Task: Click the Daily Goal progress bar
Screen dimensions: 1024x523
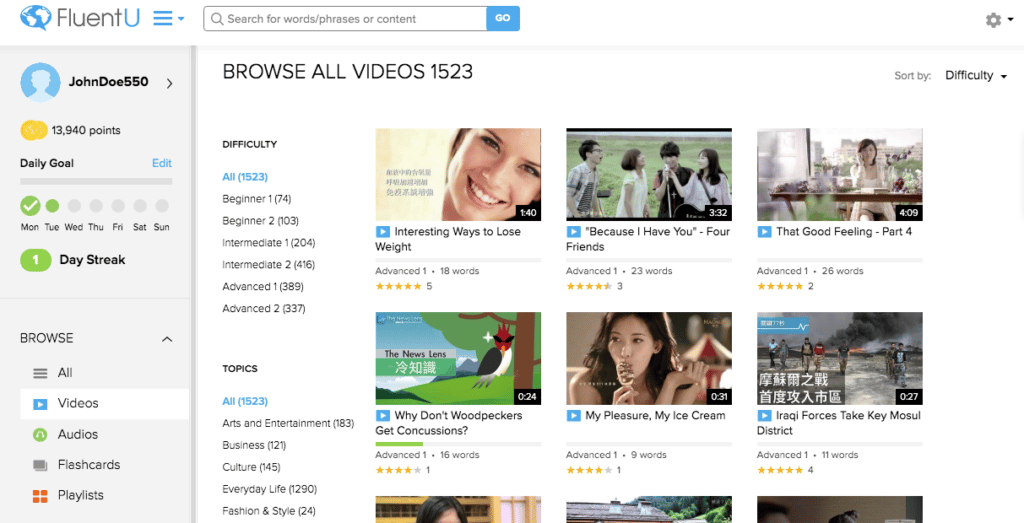Action: 96,182
